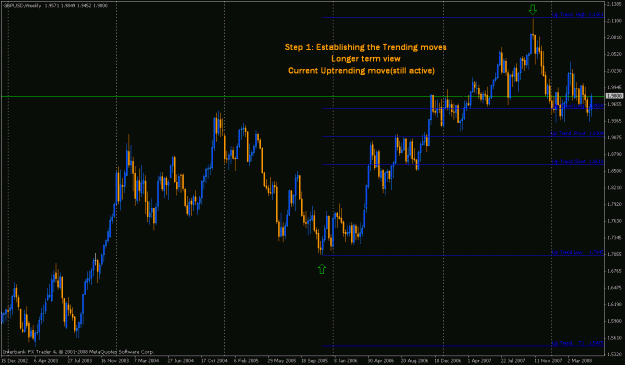Viewport: 625px width, 365px height.
Task: Click the '1 Apr 2007' date label
Action: coord(480,360)
